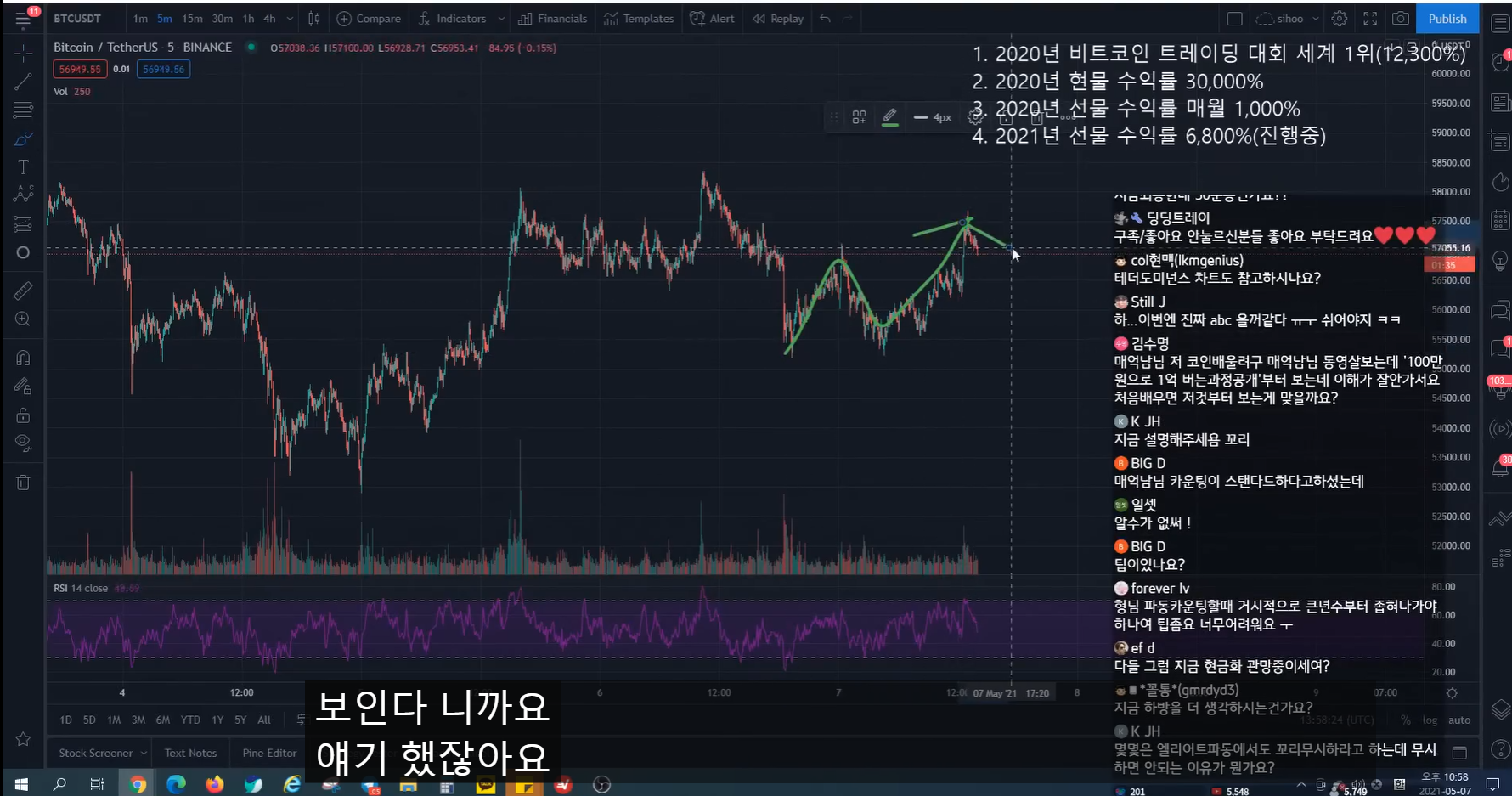Screen dimensions: 1512x796
Task: Toggle magnet mode for drawings
Action: (x=23, y=358)
